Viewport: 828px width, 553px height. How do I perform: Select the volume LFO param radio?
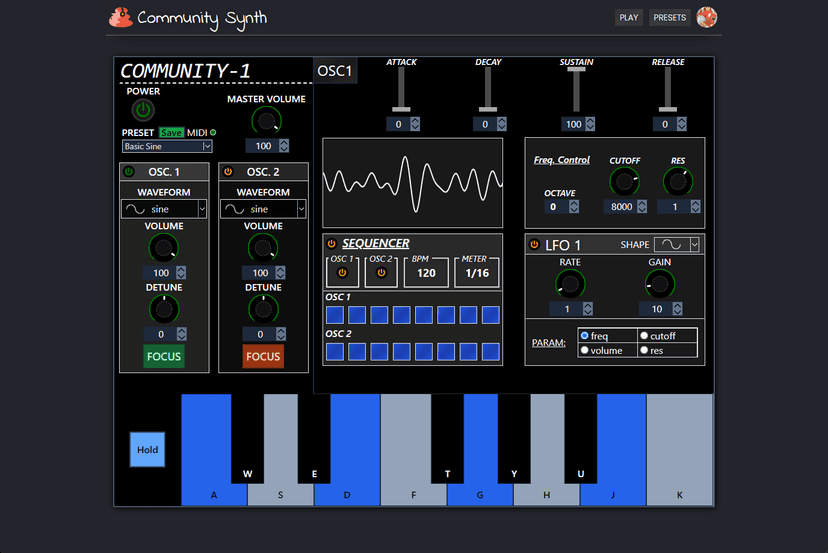(585, 350)
